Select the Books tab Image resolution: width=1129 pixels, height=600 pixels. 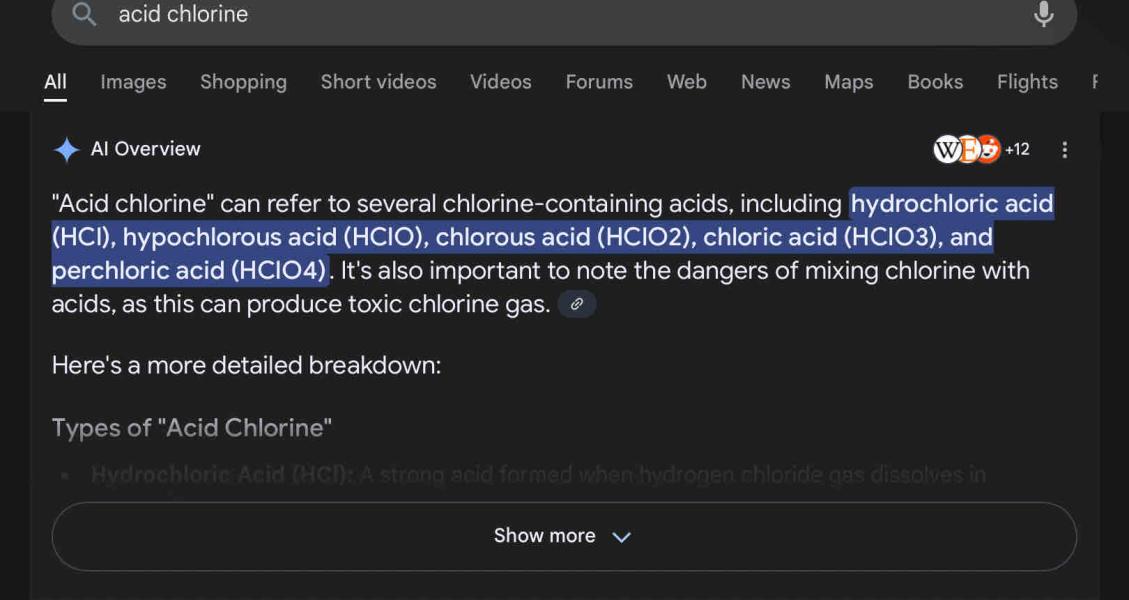(935, 82)
